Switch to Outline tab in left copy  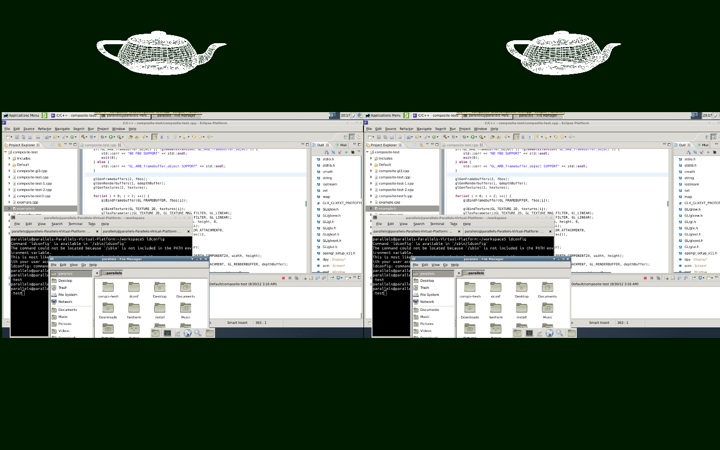pyautogui.click(x=321, y=145)
